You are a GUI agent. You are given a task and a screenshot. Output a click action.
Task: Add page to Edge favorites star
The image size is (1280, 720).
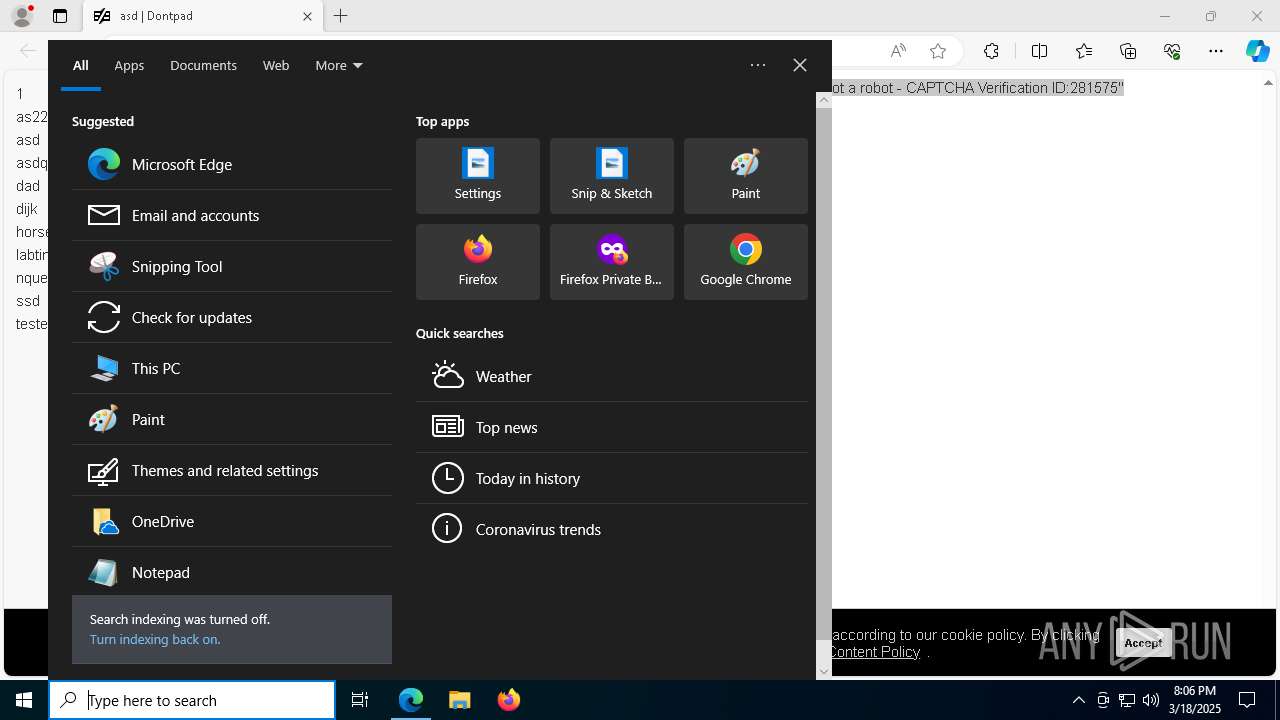click(x=938, y=51)
